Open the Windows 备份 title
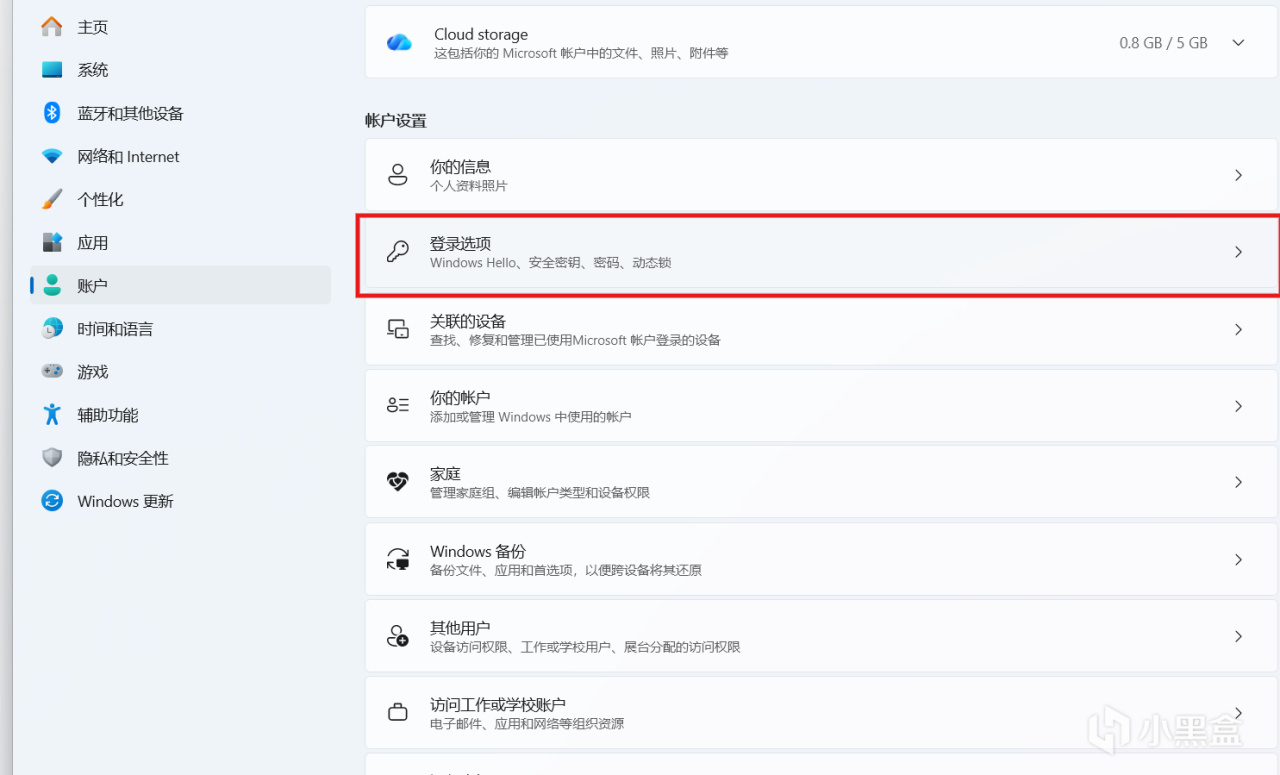The width and height of the screenshot is (1280, 775). (x=478, y=551)
